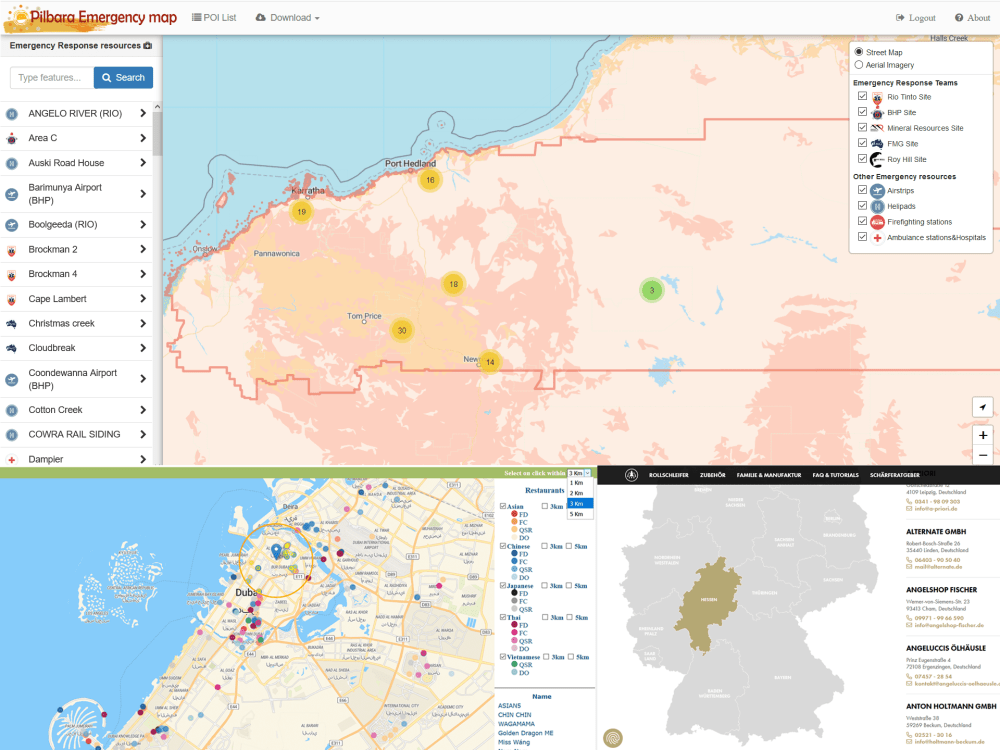Click the cluster marker showing 30 near Tom Price
Screen dimensions: 1000x750
pos(402,329)
